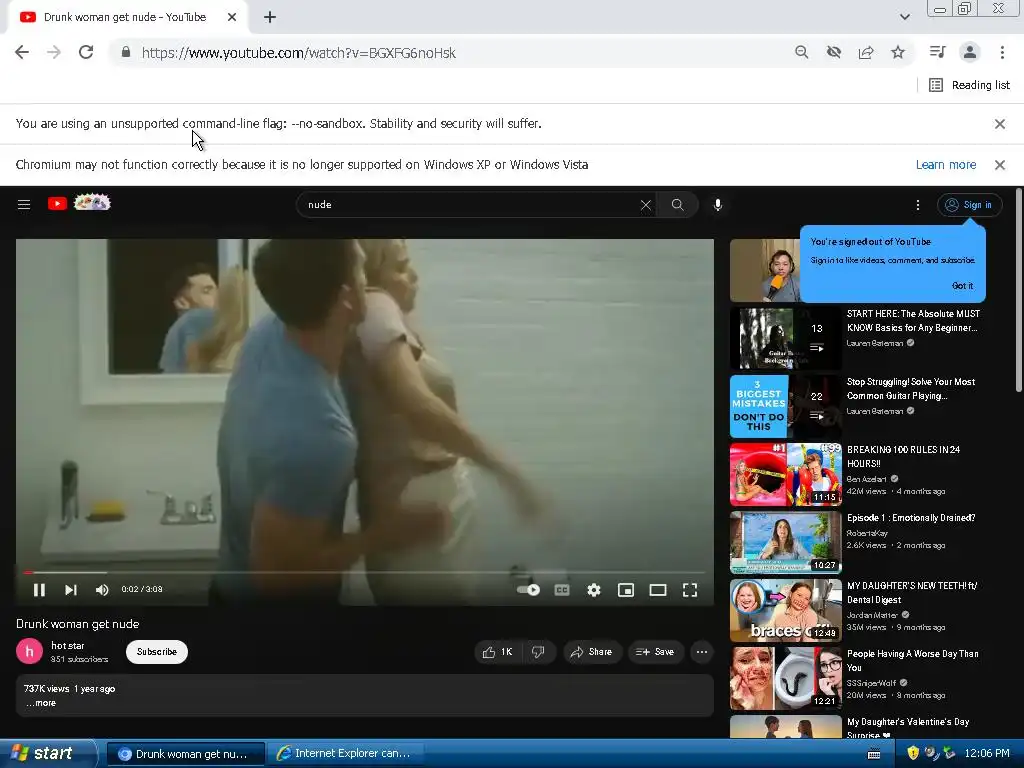Expand the description with ...more
This screenshot has height=768, width=1024.
point(41,703)
